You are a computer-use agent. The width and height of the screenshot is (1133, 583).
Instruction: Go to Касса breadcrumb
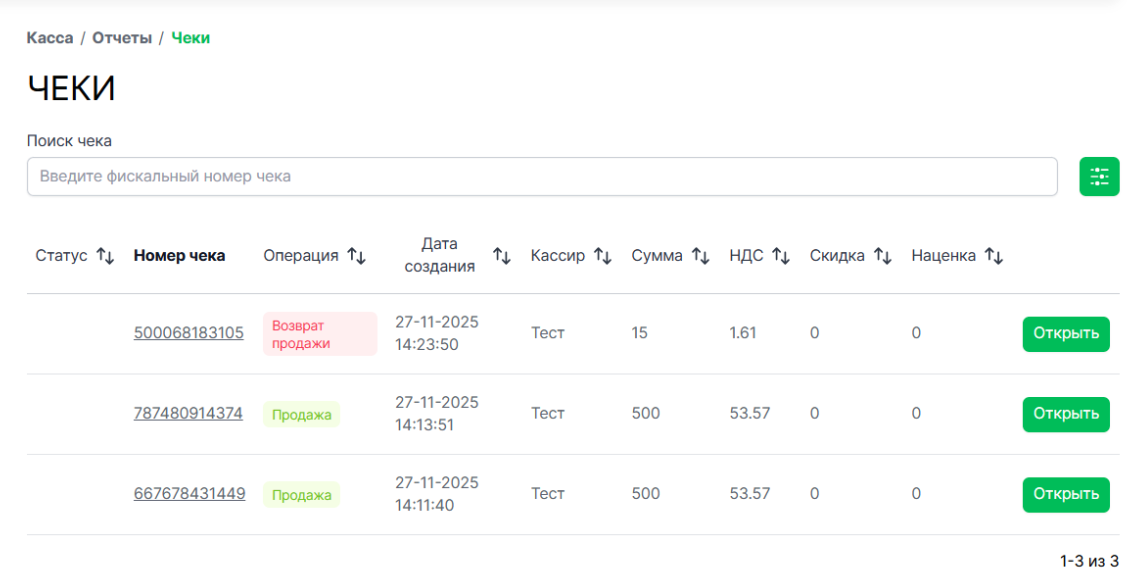[49, 38]
